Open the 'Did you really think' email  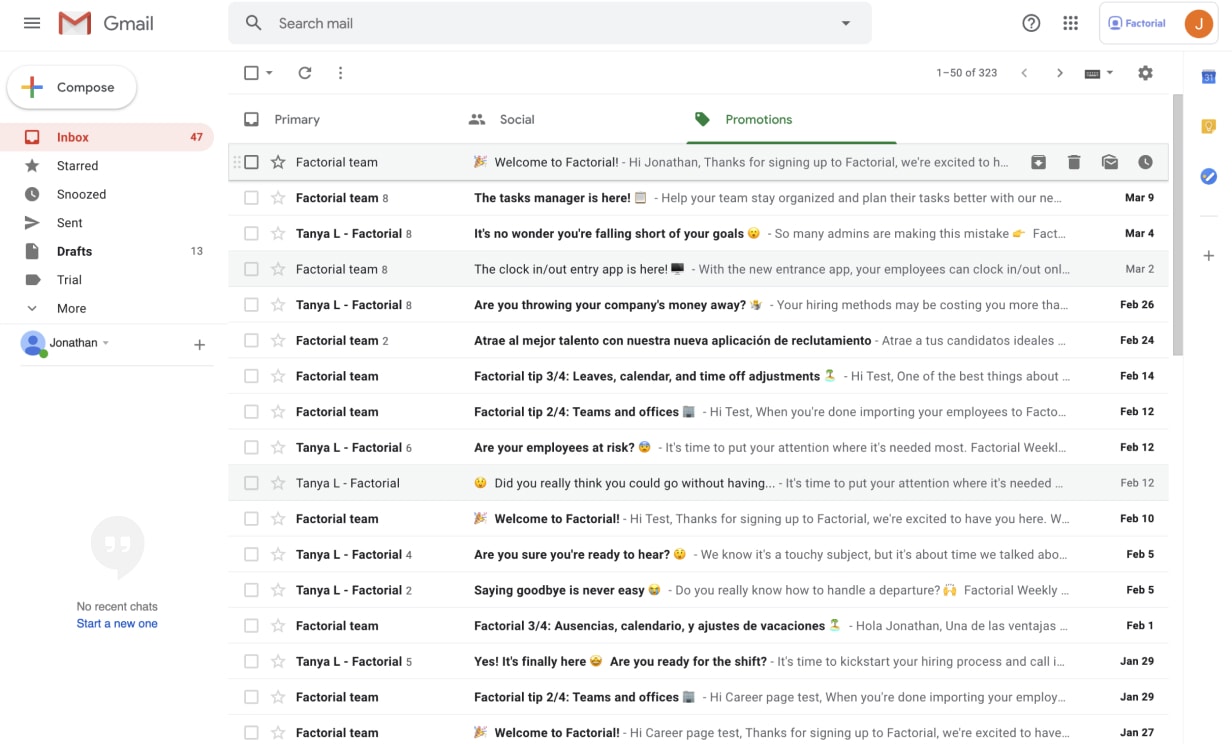pos(698,483)
